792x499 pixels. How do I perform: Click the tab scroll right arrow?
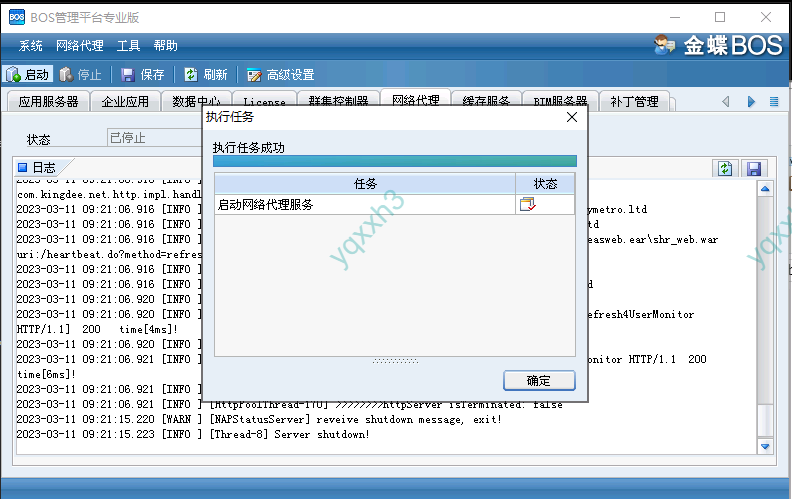pyautogui.click(x=751, y=102)
